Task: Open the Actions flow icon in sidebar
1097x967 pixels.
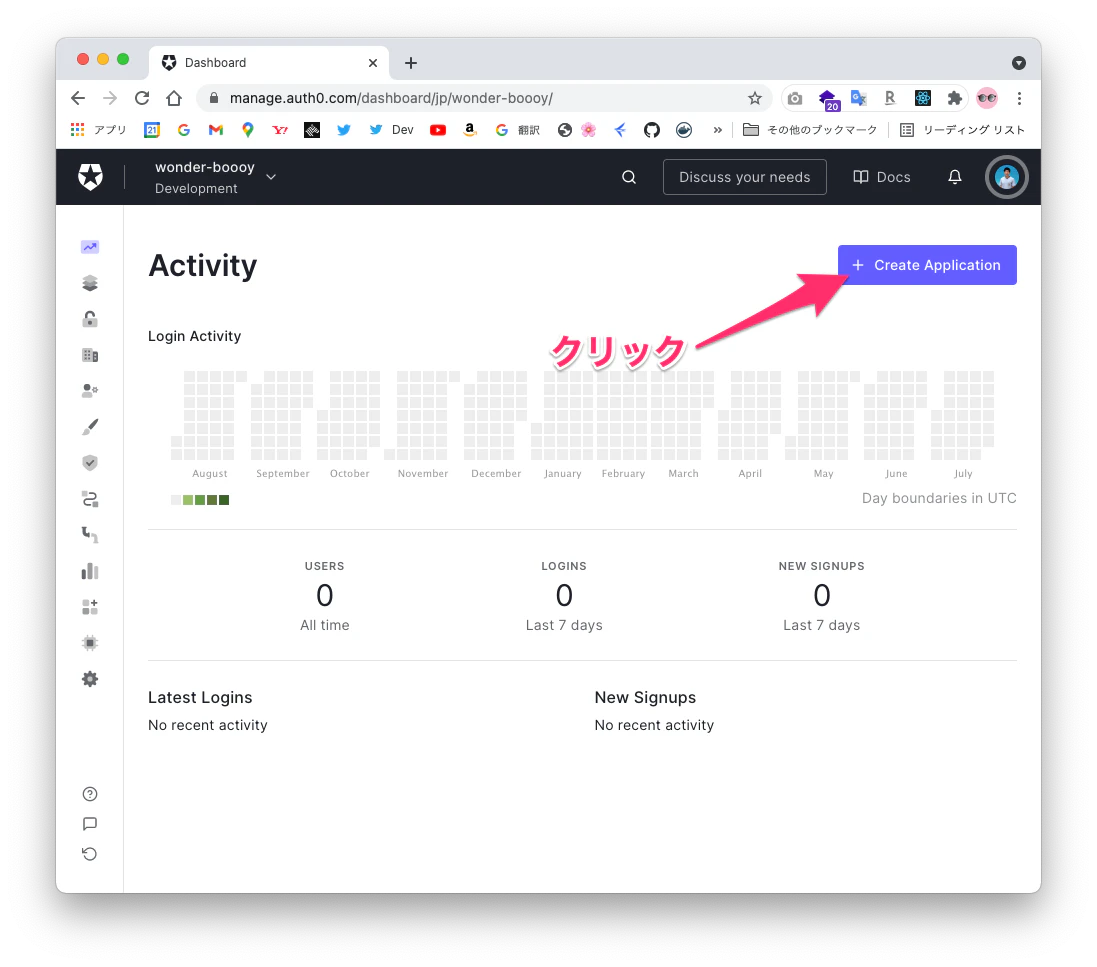Action: tap(90, 499)
